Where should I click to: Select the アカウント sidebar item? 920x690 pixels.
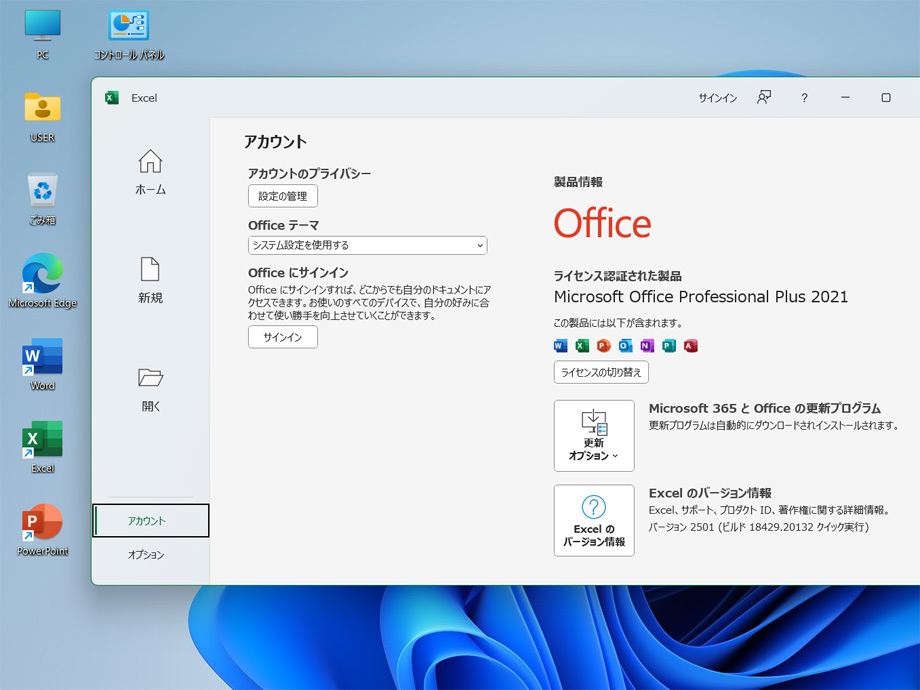(151, 520)
